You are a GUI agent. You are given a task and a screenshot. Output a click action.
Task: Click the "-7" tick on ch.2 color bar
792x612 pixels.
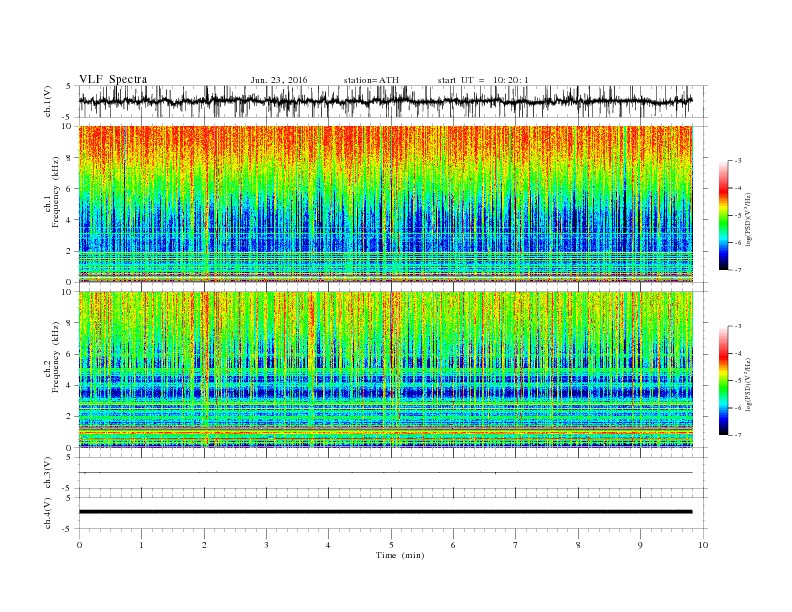coord(738,435)
